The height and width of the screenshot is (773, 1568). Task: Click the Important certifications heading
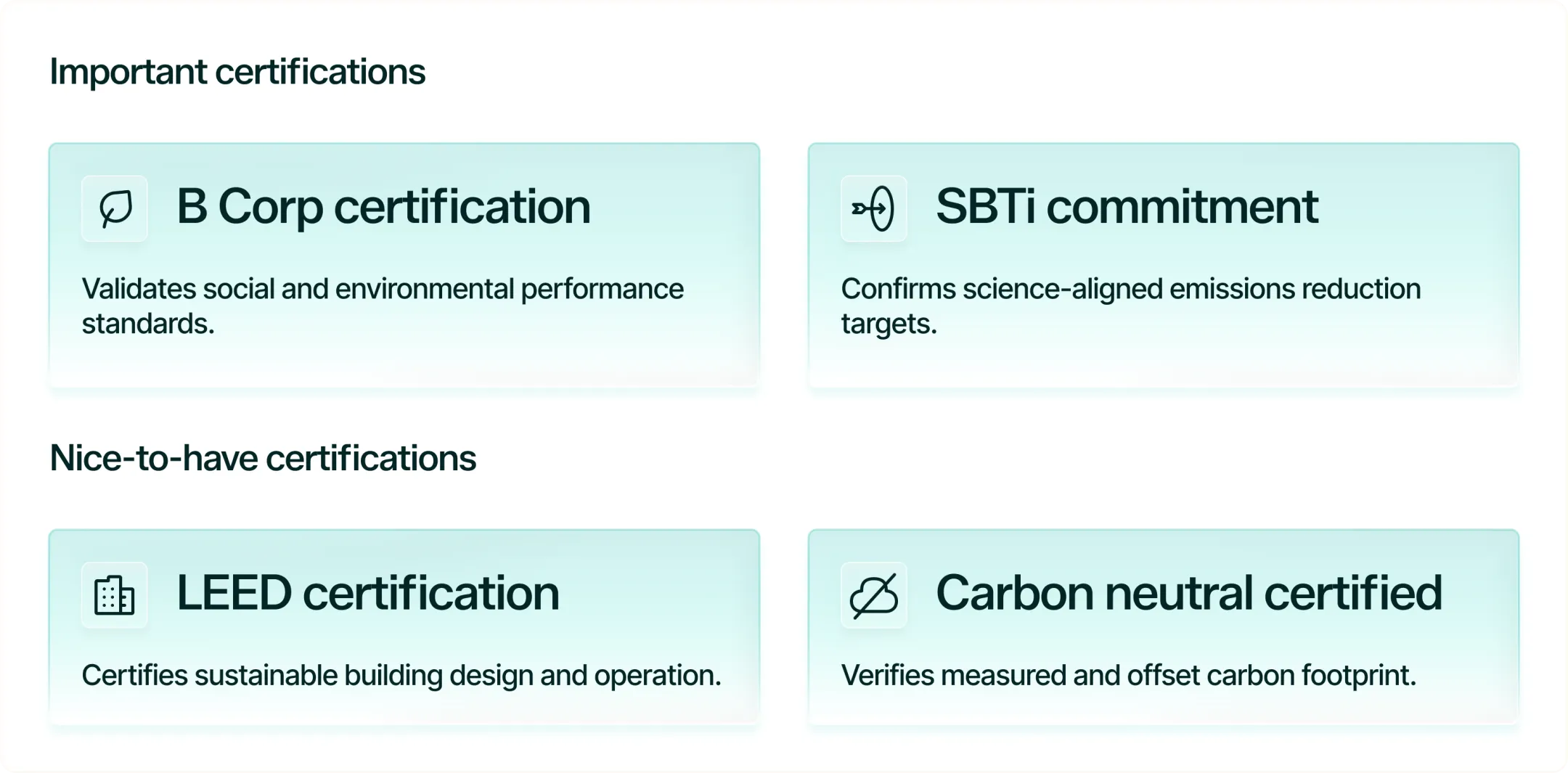tap(237, 72)
